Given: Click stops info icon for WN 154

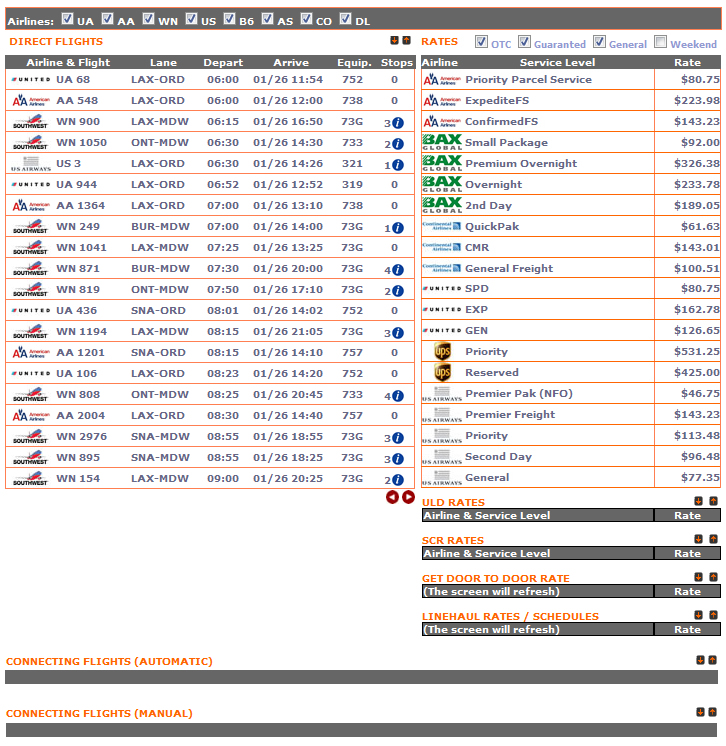Looking at the screenshot, I should (398, 480).
